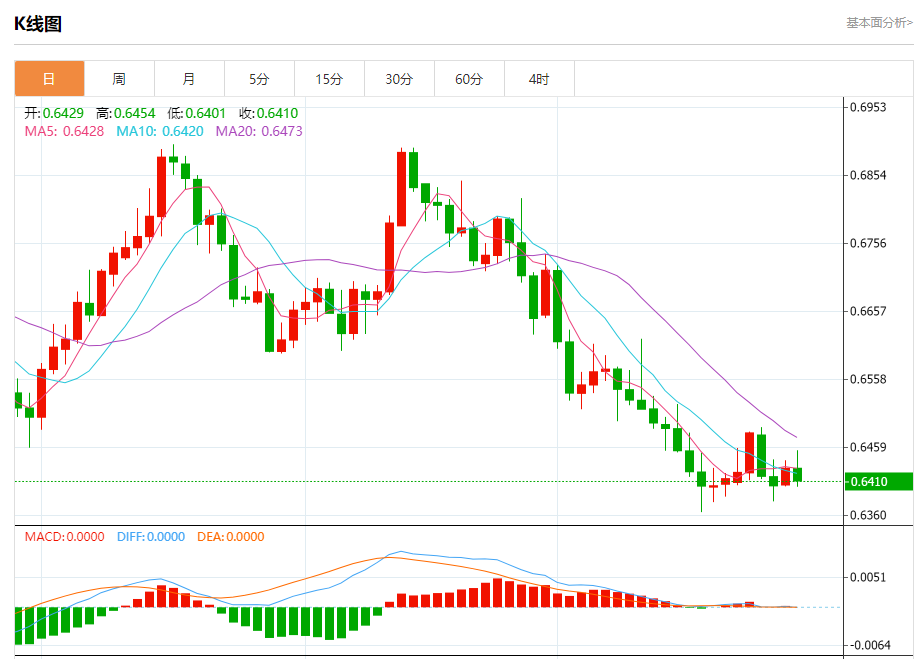Click the 0.6558 price axis label
This screenshot has width=921, height=659.
click(x=868, y=379)
